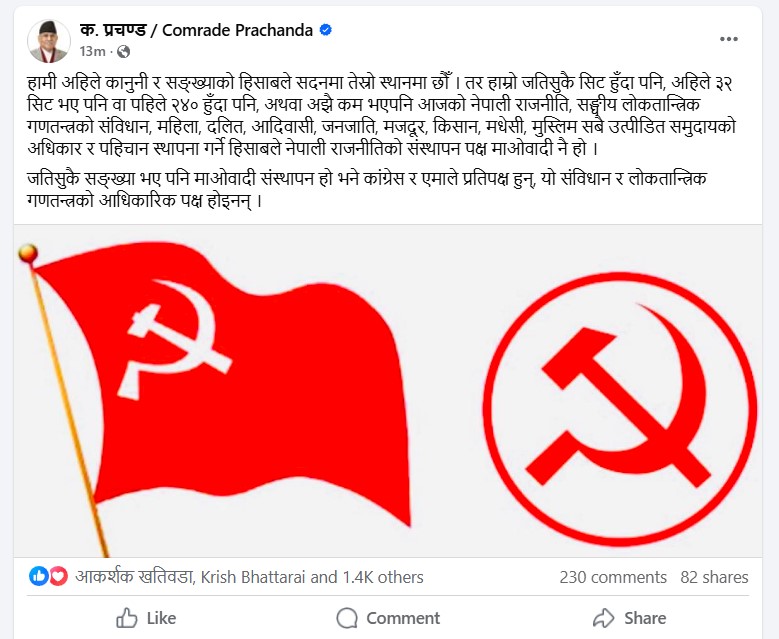View the 82 shares list
This screenshot has width=779, height=639.
click(714, 577)
